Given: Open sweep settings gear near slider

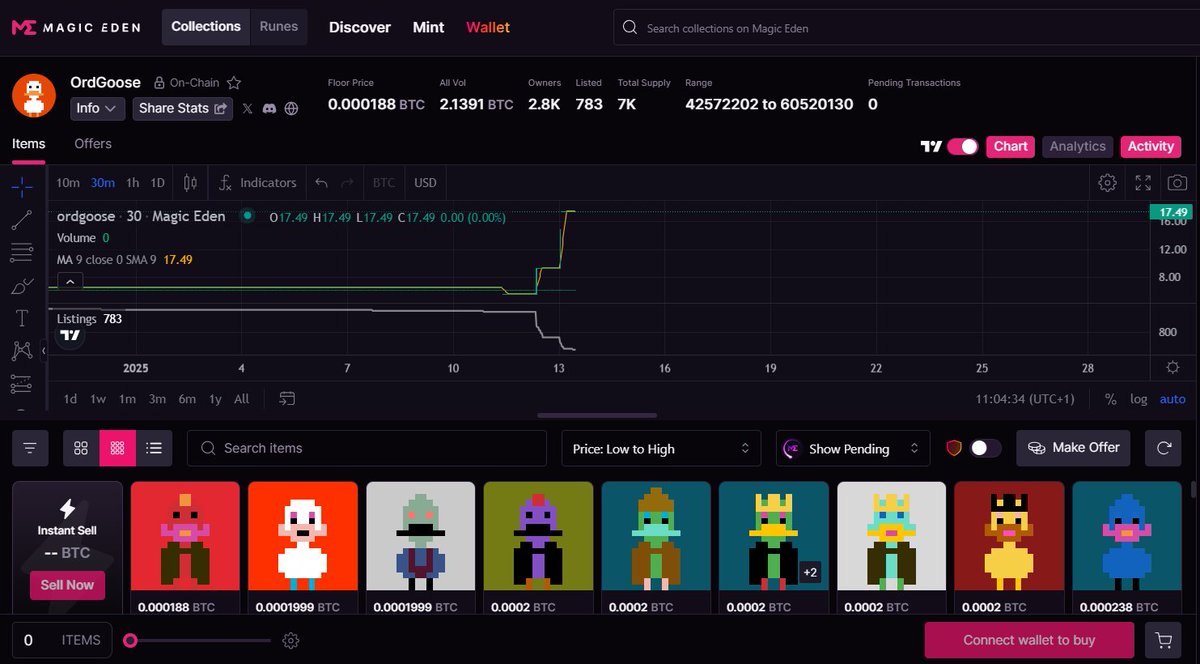Looking at the screenshot, I should (291, 640).
